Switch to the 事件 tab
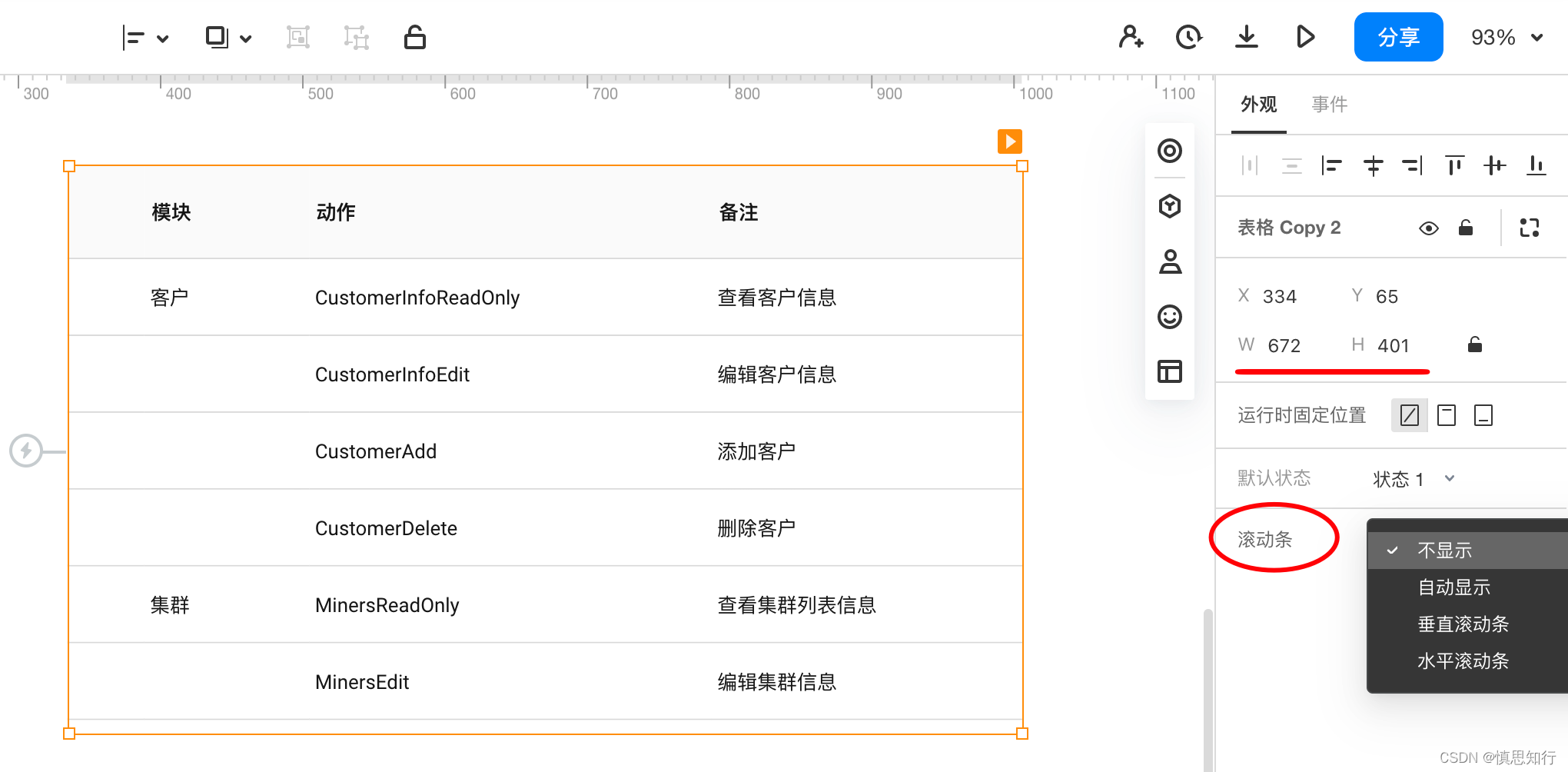Screen dimensions: 1568x772 tap(1329, 104)
